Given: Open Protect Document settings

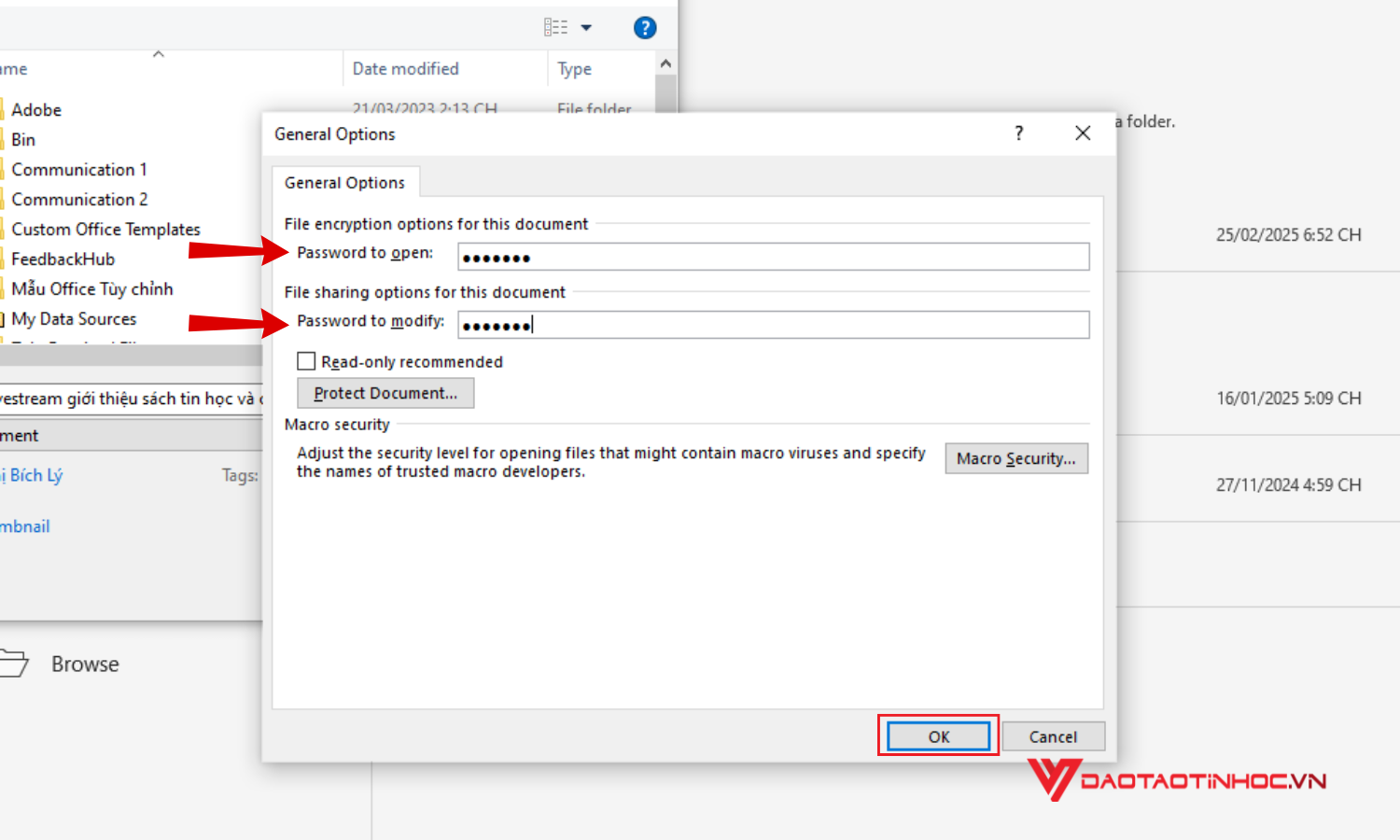Looking at the screenshot, I should point(385,393).
